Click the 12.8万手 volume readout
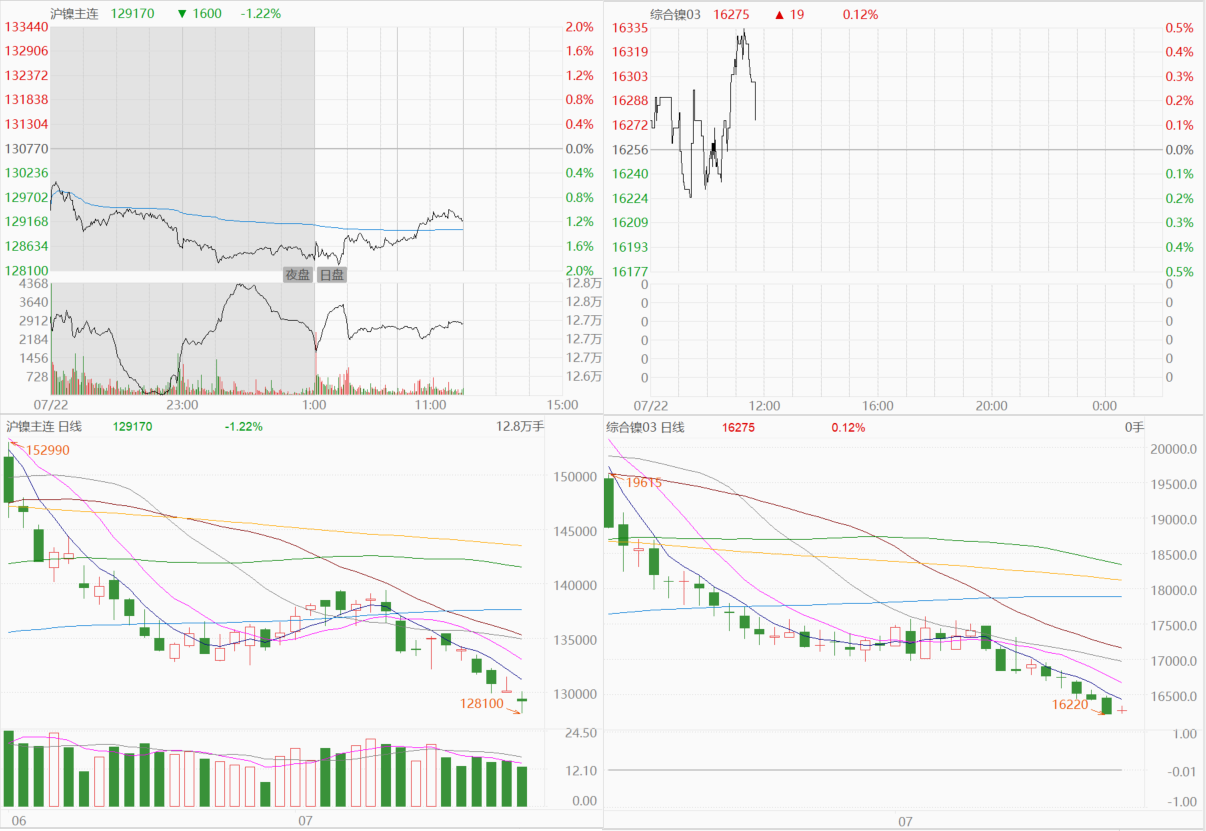This screenshot has height=831, width=1206. 520,427
